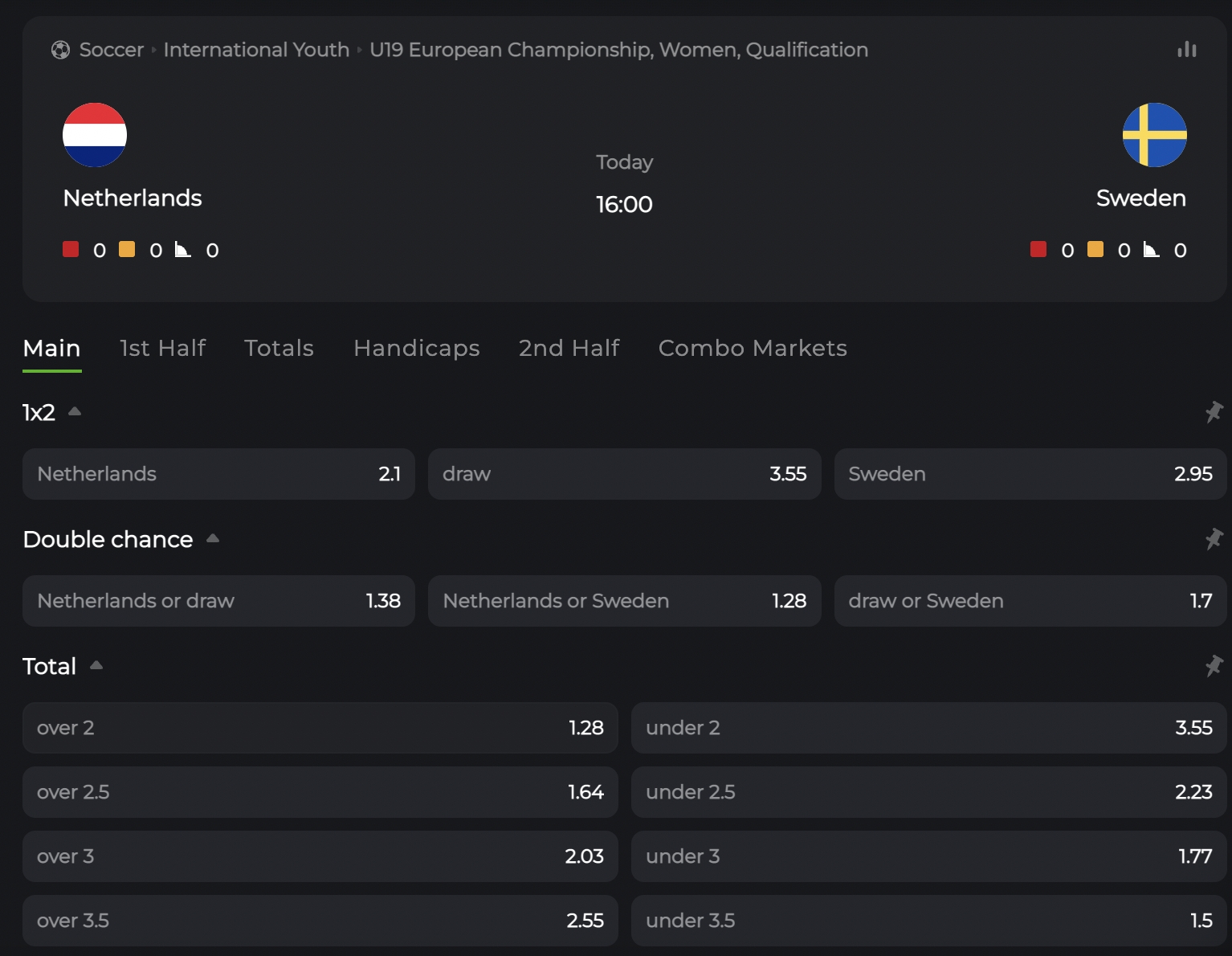Image resolution: width=1232 pixels, height=956 pixels.
Task: Open the Combo Markets tab
Action: click(753, 348)
